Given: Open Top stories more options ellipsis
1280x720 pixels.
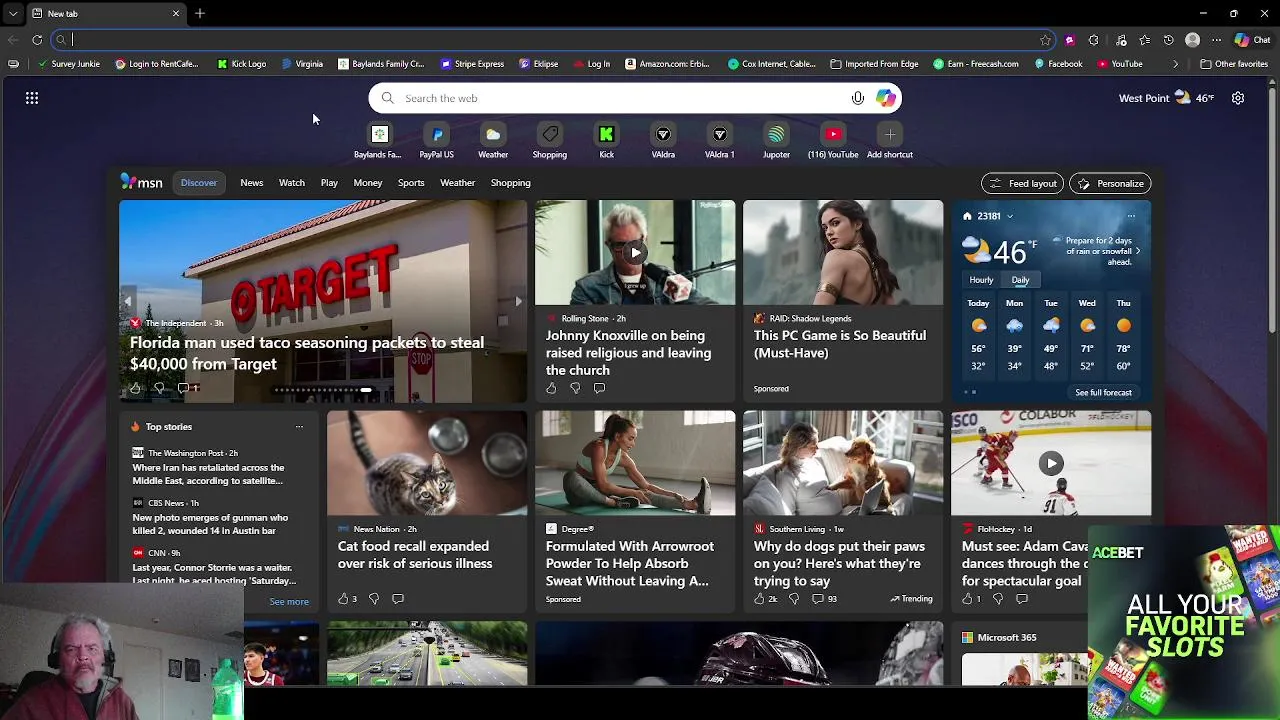Looking at the screenshot, I should [x=299, y=427].
